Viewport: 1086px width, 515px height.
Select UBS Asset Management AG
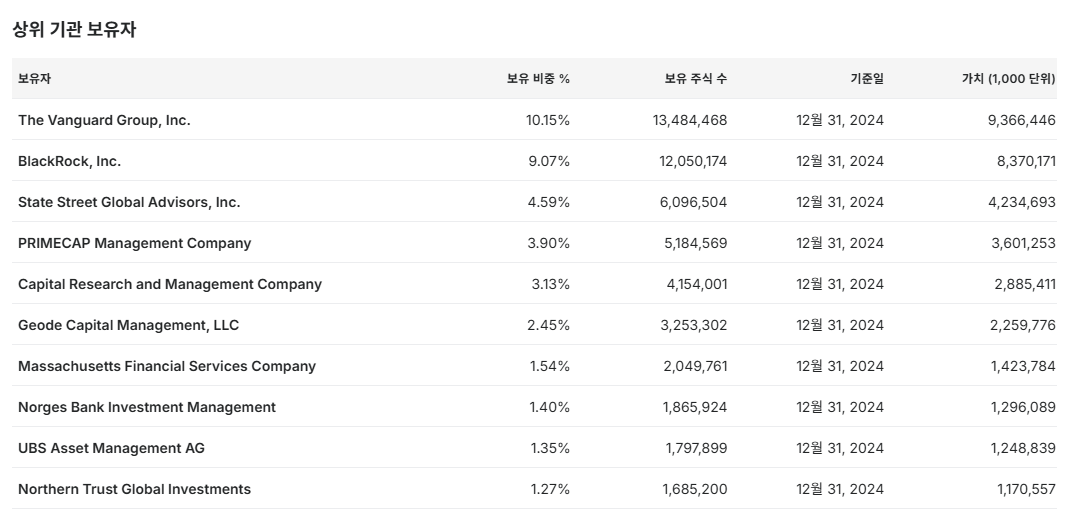coord(112,448)
